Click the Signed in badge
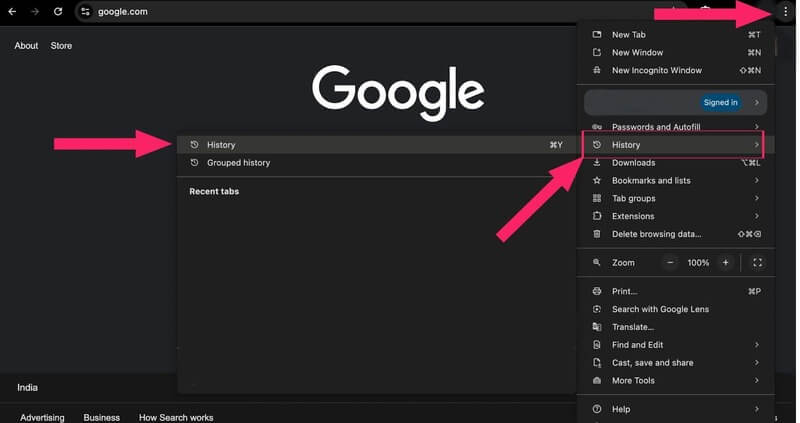 pyautogui.click(x=720, y=103)
